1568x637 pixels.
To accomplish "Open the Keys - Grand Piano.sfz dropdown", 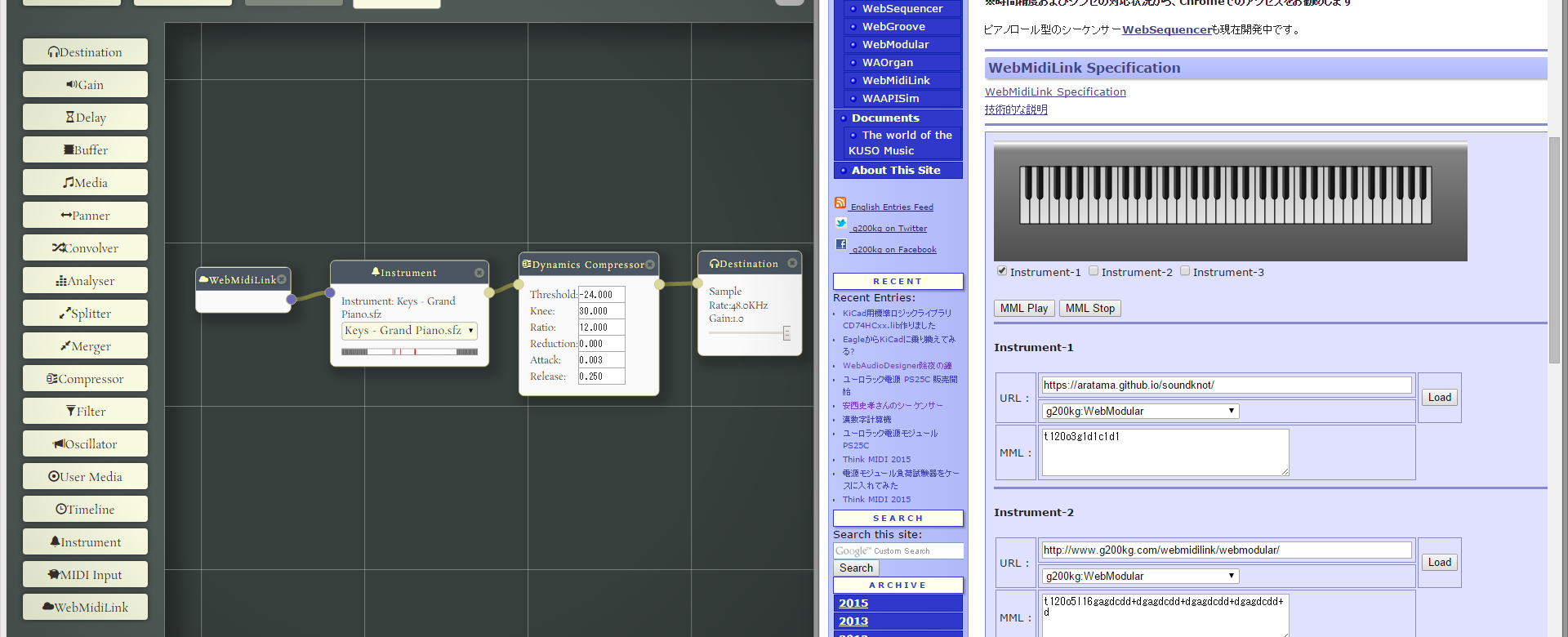I will click(x=409, y=331).
